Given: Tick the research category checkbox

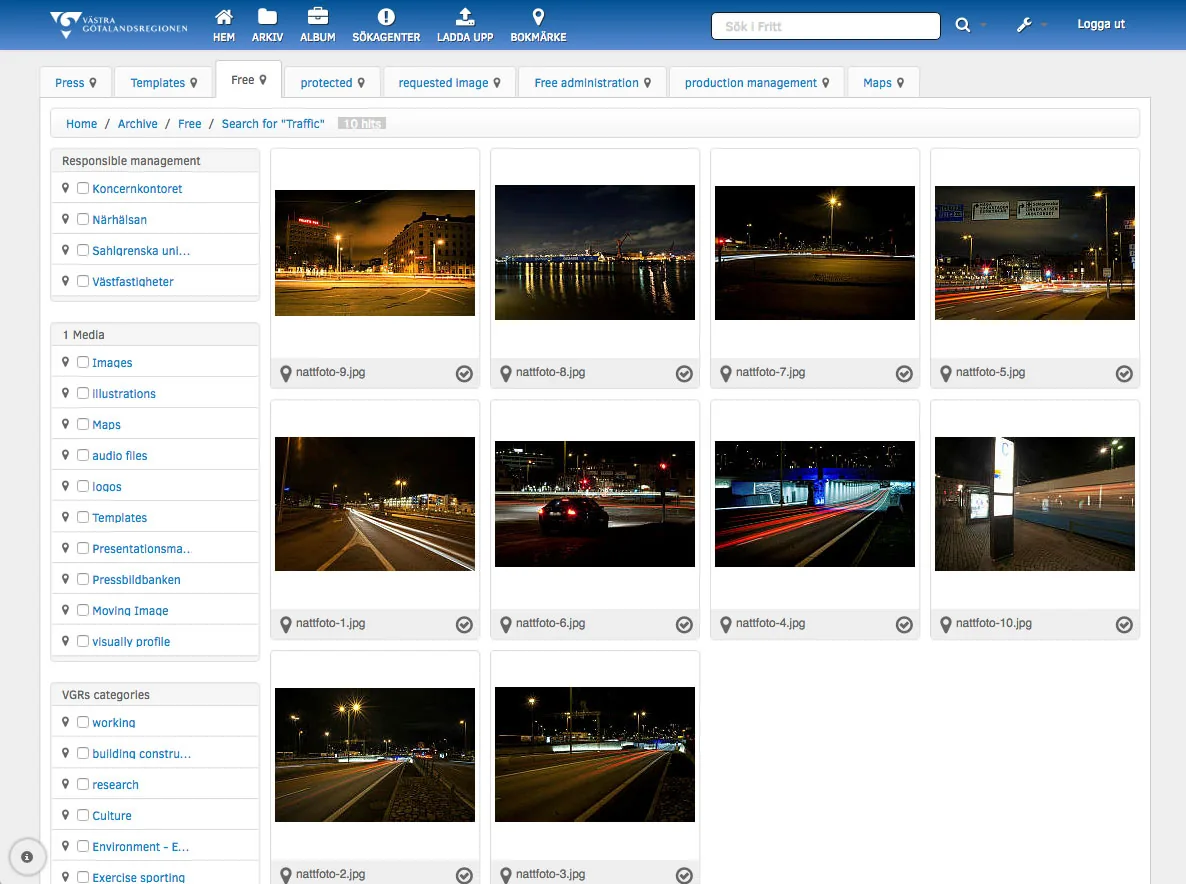Looking at the screenshot, I should [x=83, y=784].
